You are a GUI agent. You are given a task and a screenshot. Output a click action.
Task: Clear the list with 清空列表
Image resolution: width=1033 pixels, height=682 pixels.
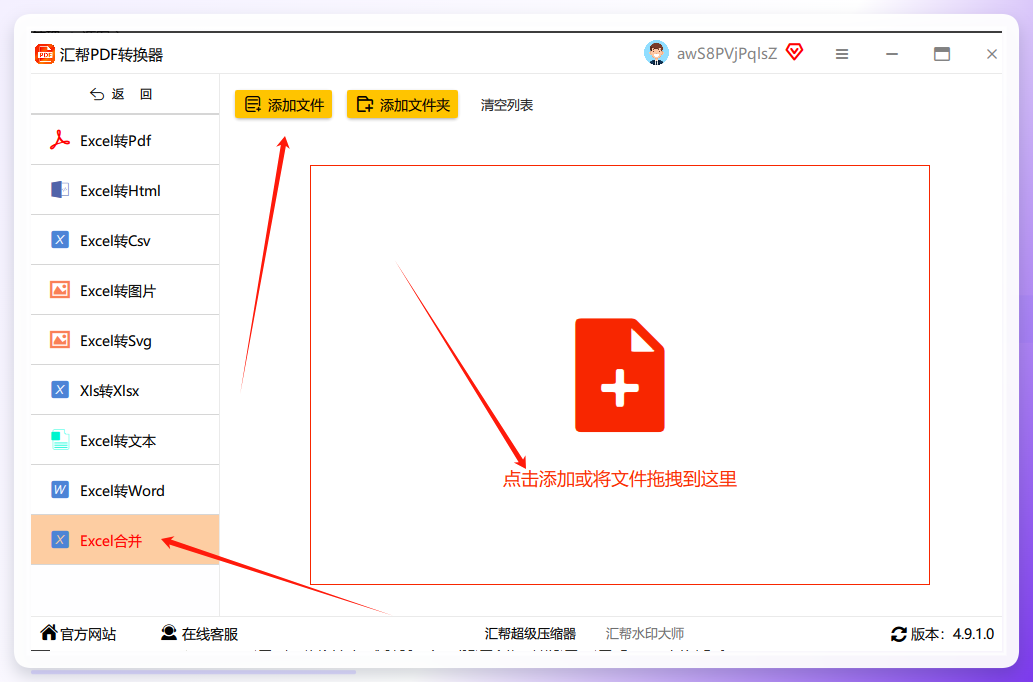pos(507,105)
